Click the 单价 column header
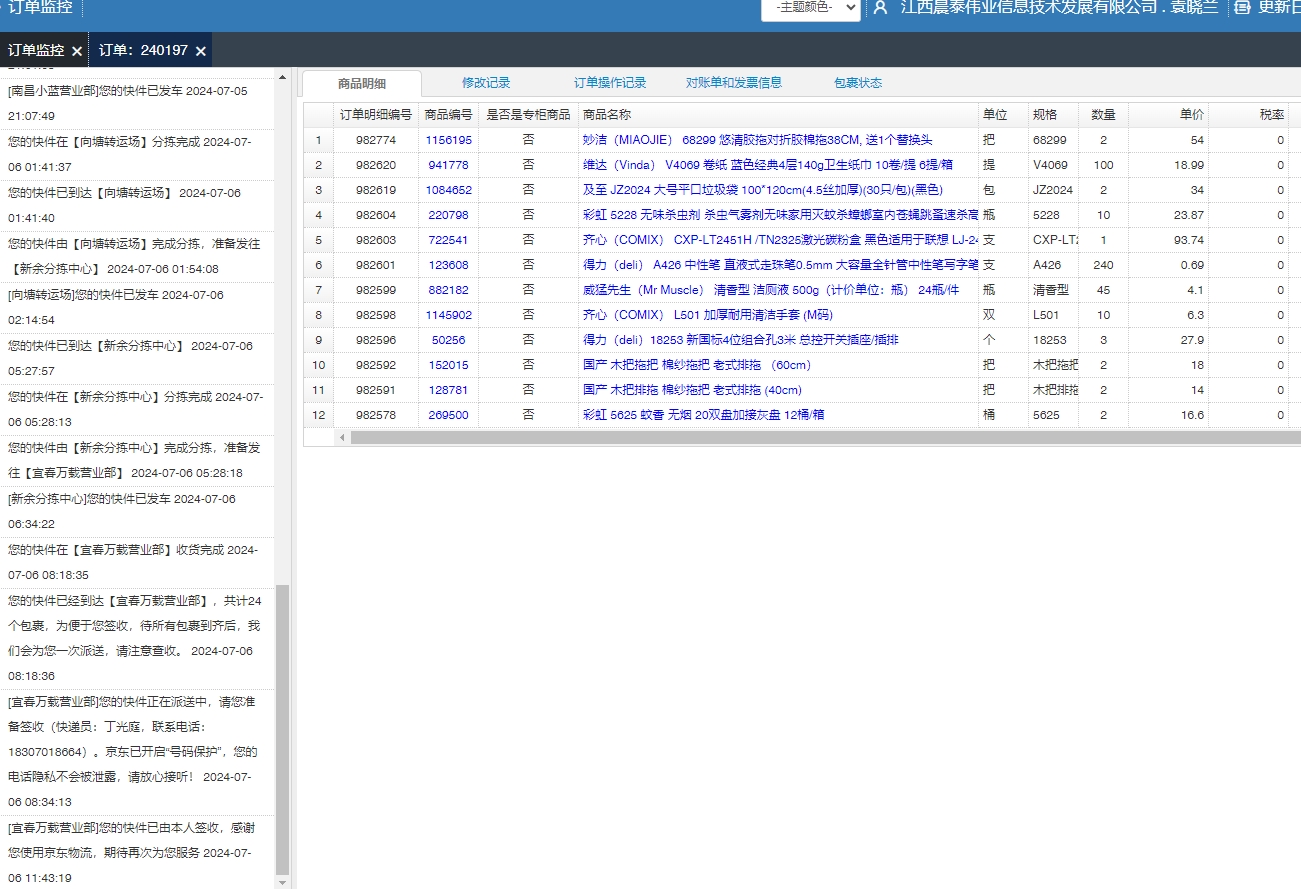The image size is (1301, 889). pyautogui.click(x=1168, y=115)
